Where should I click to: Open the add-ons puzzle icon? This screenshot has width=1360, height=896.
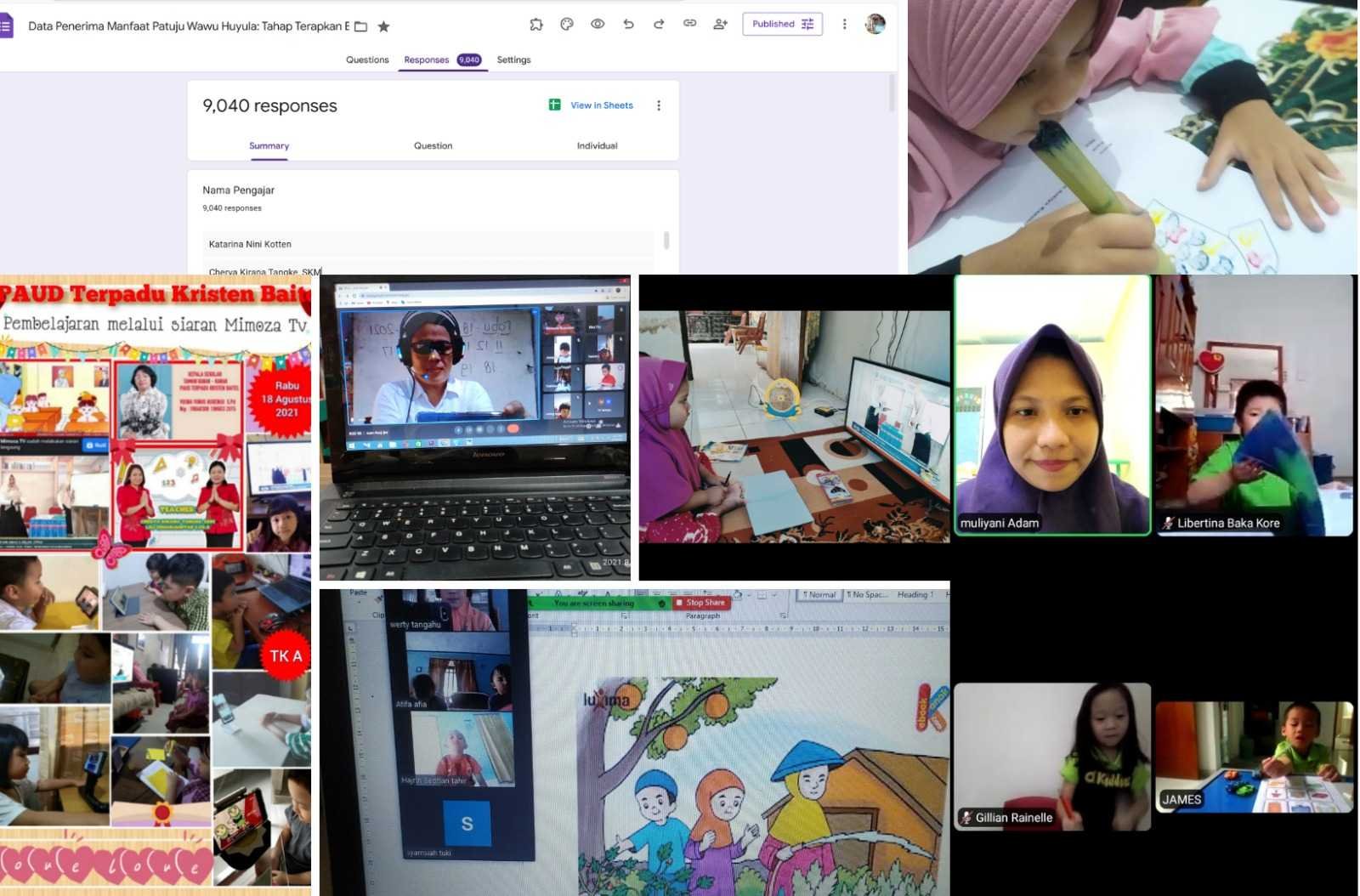tap(535, 25)
